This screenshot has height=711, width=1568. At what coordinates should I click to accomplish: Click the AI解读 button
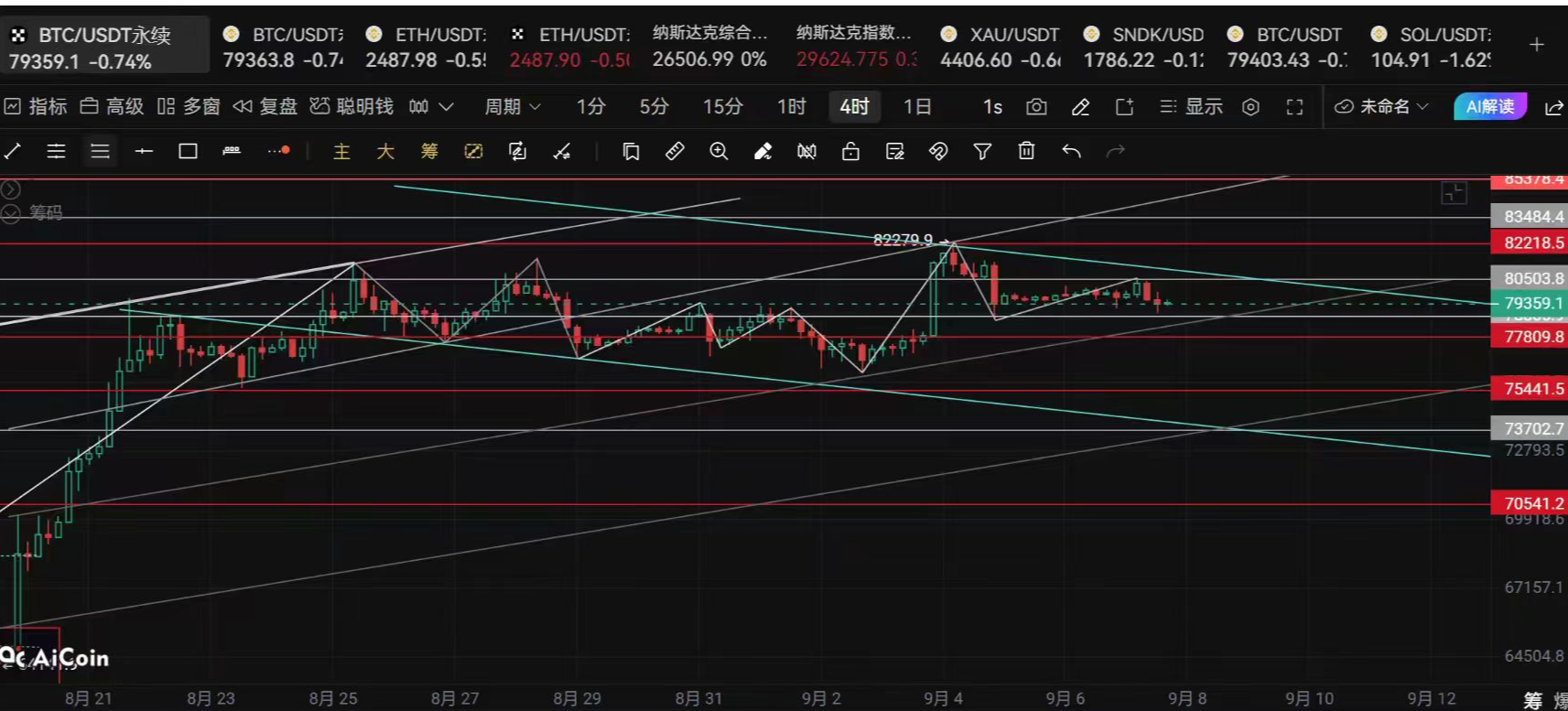(x=1489, y=107)
